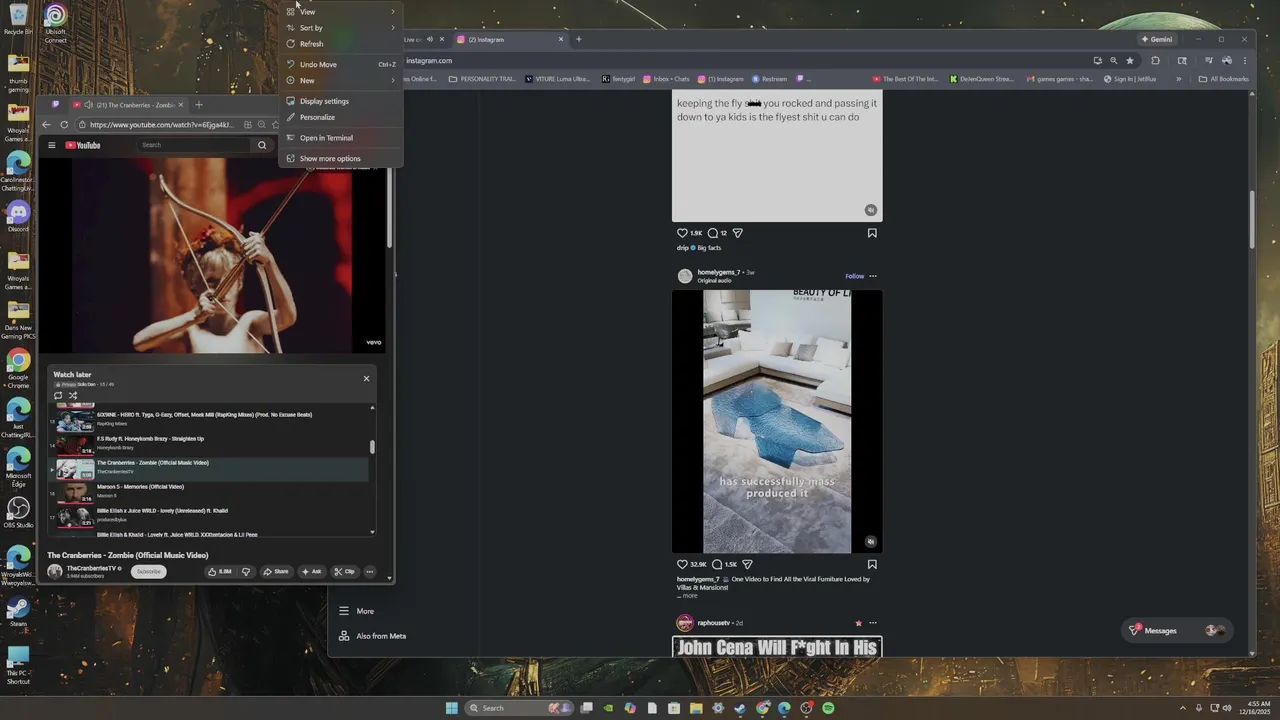
Task: Click the Watch later playlist scrollbar thumb
Action: tap(373, 447)
